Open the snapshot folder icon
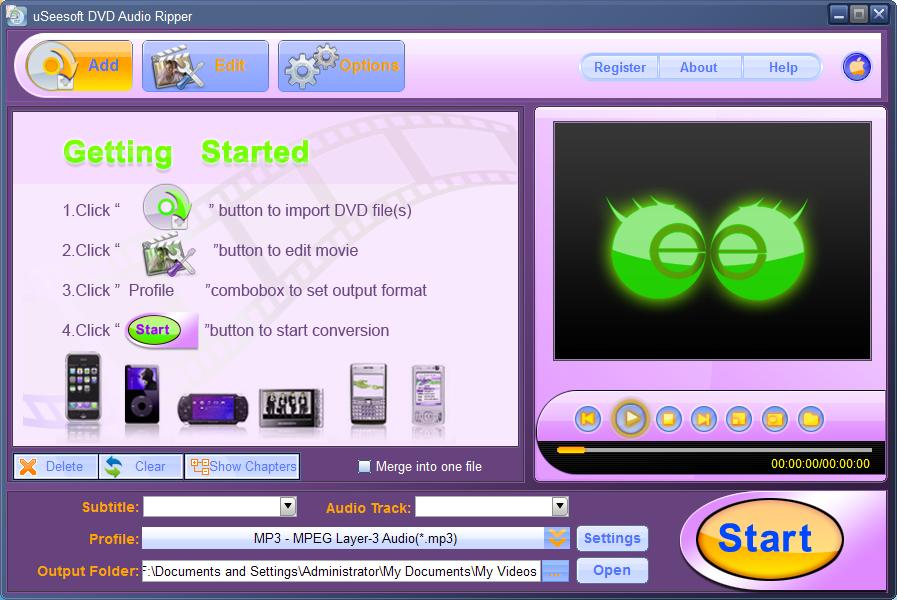Viewport: 897px width, 600px height. point(811,419)
